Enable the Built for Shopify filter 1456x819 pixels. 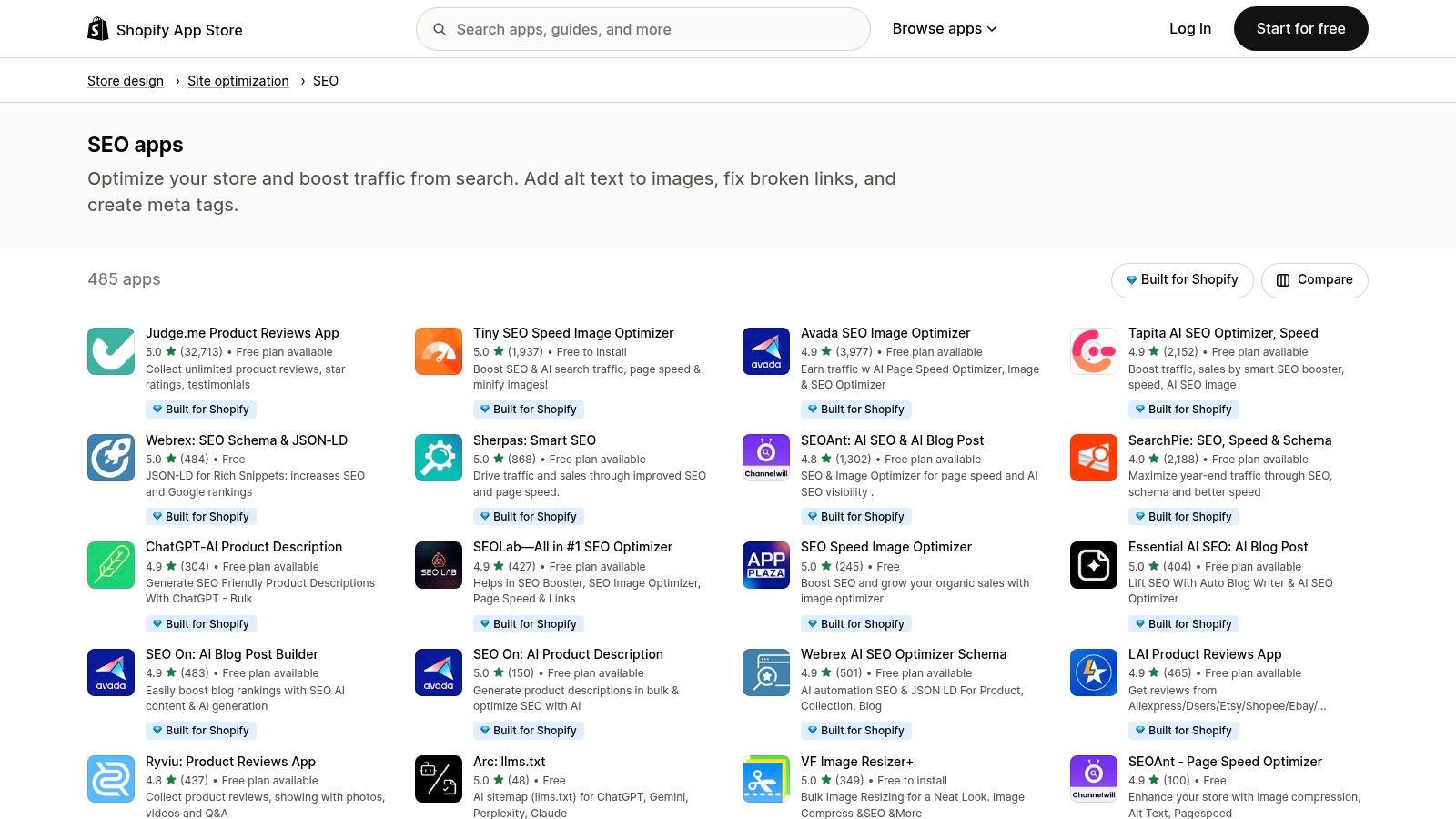click(1182, 279)
